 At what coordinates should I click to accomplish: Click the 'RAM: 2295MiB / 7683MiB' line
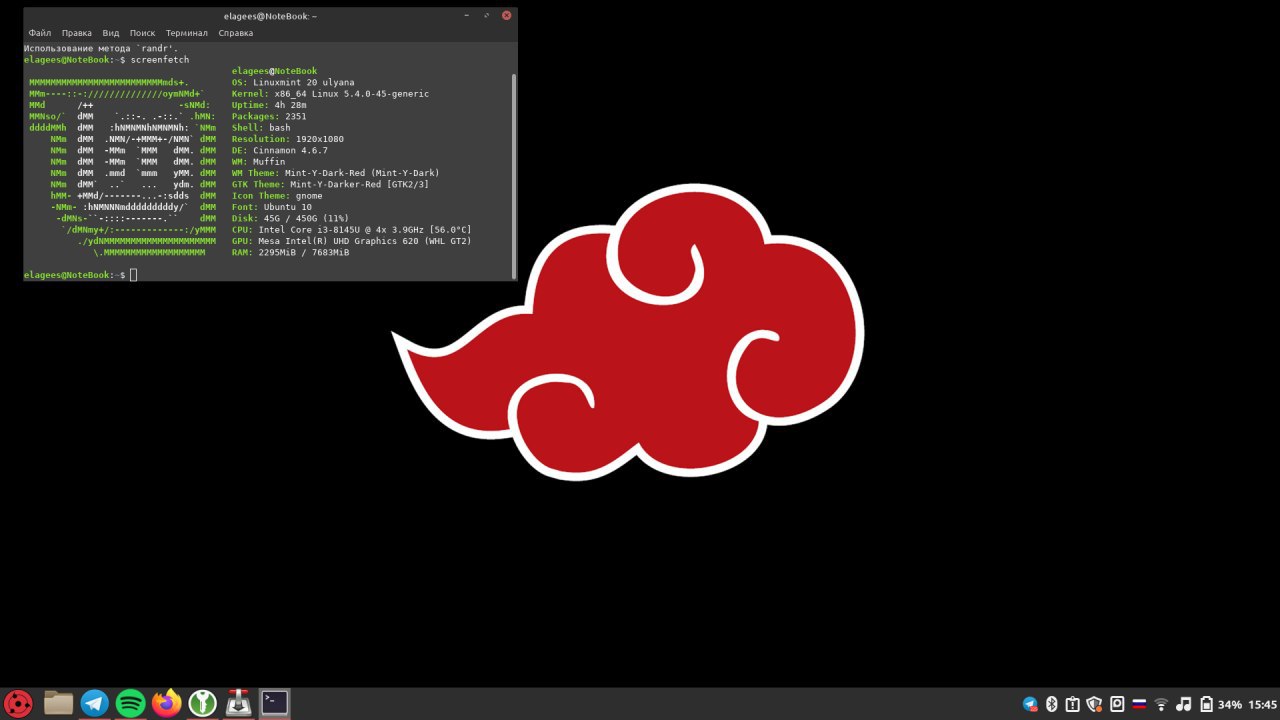[x=290, y=253]
